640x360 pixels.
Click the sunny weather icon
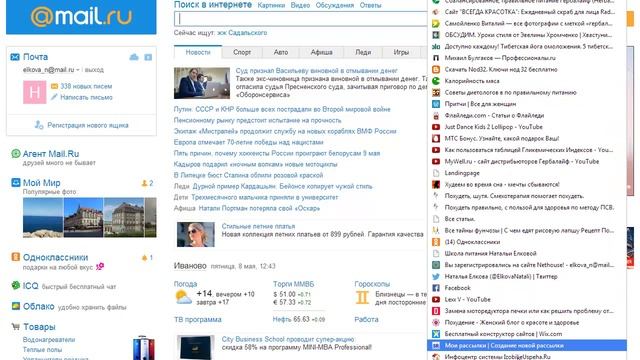183,297
